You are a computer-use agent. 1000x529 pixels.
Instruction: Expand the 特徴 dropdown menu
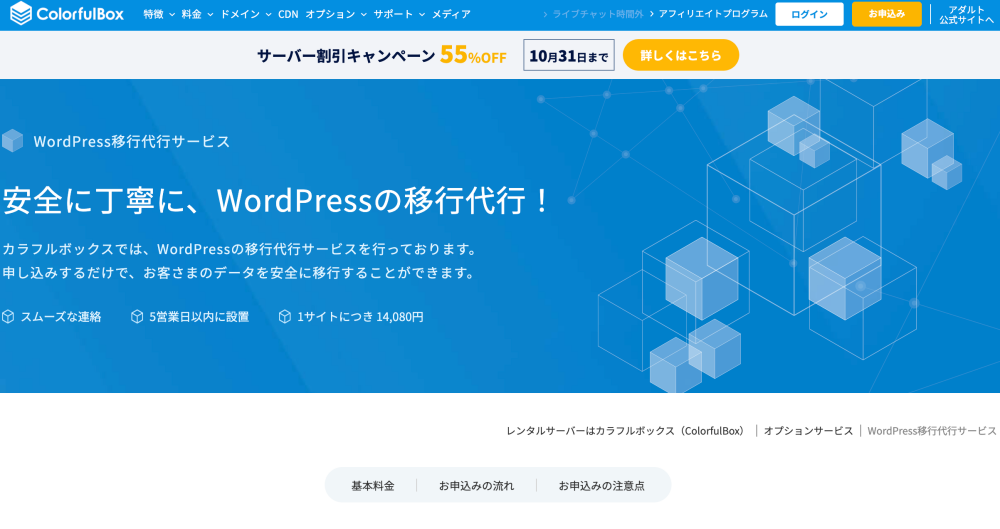159,14
